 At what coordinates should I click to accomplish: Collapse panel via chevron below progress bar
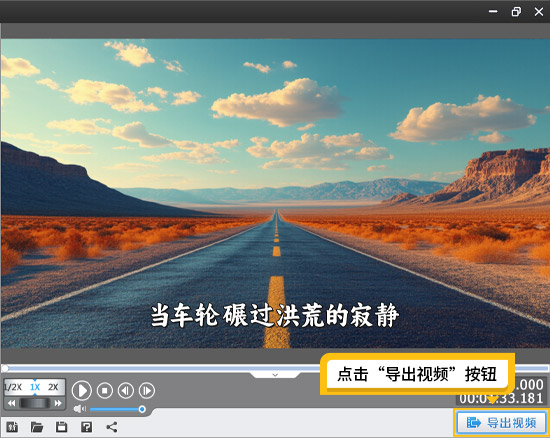coord(275,375)
